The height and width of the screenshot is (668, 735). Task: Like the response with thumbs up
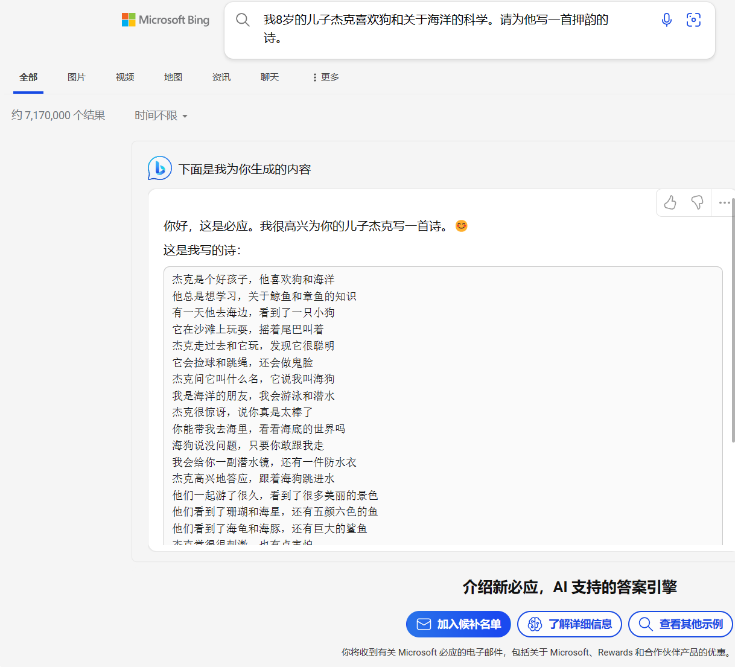(x=670, y=202)
